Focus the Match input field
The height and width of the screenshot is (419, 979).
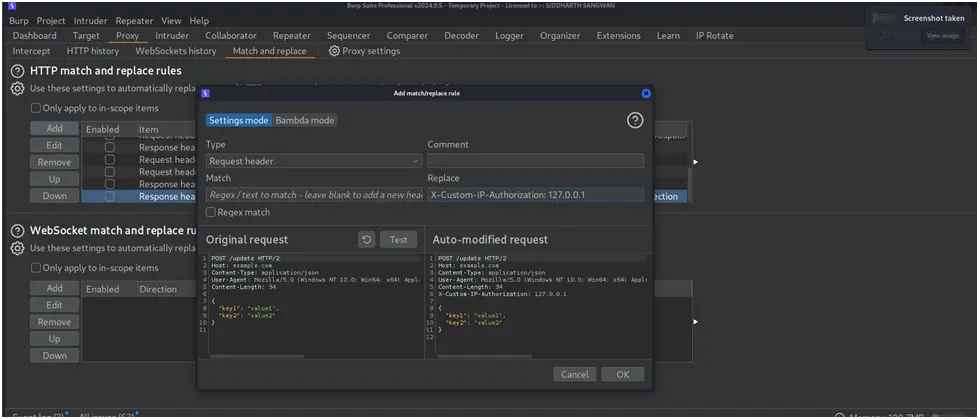[x=314, y=195]
